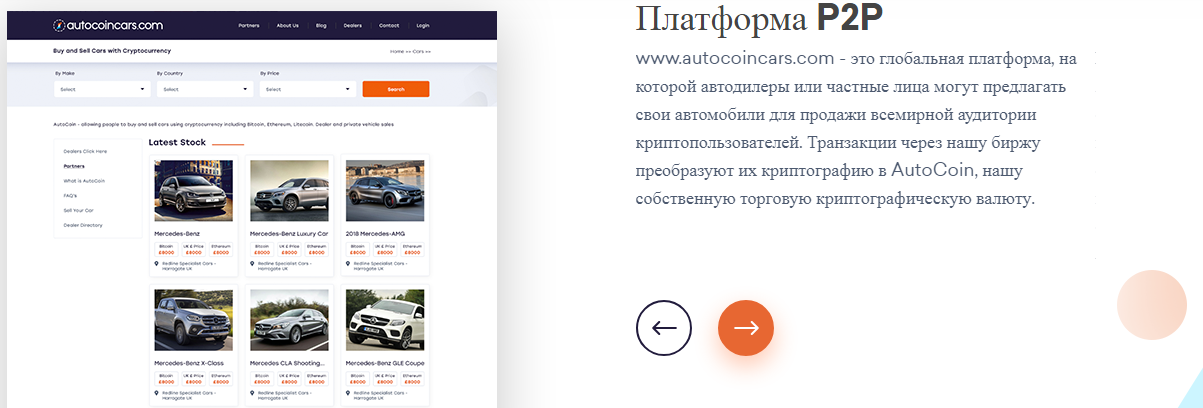Open the 2018 Mercedes-AMG photo
Screen dimensions: 1203x408
[x=385, y=191]
